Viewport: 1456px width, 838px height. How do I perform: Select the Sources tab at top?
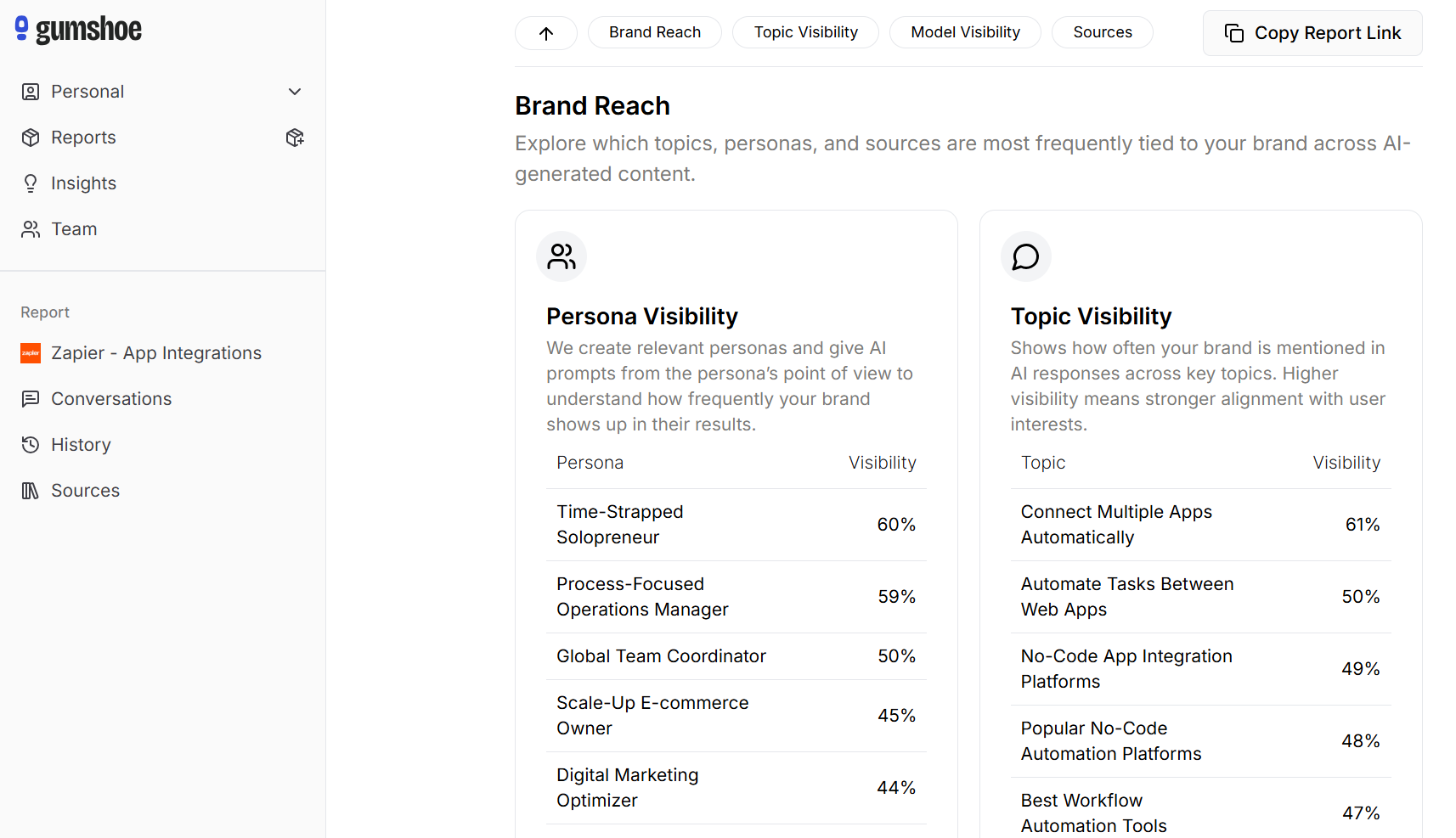click(x=1102, y=32)
